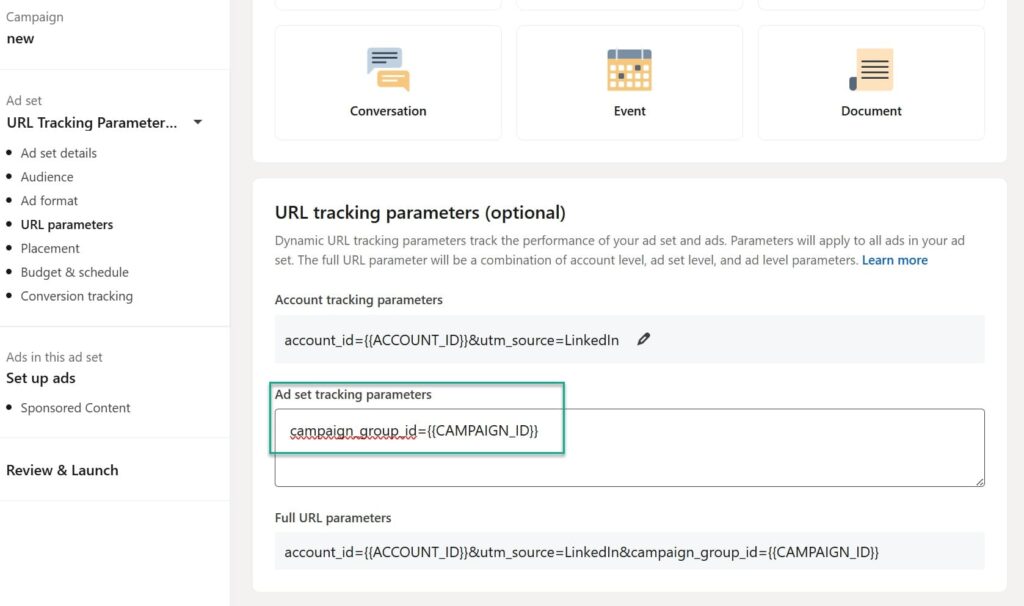The height and width of the screenshot is (606, 1024).
Task: Select URL parameters in sidebar
Action: pyautogui.click(x=66, y=225)
